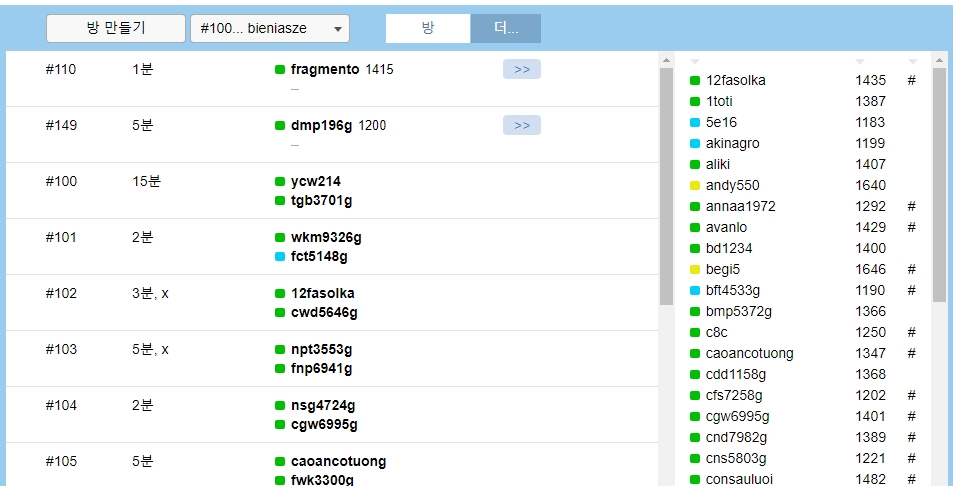Viewport: 953px width, 486px height.
Task: Click the green status icon beside cdd1158g
Action: (x=695, y=375)
